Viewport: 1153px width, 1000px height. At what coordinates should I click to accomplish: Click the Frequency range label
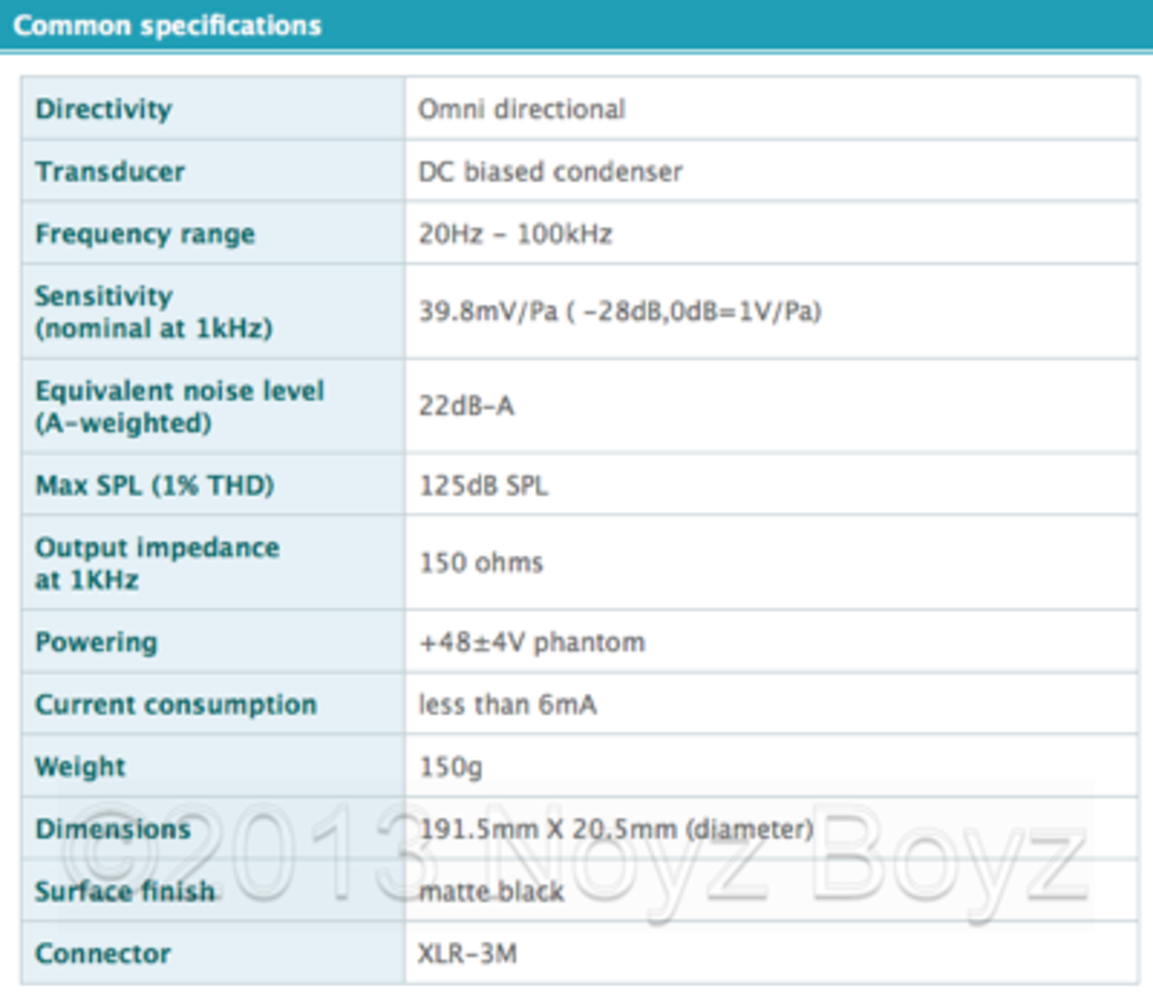click(145, 234)
